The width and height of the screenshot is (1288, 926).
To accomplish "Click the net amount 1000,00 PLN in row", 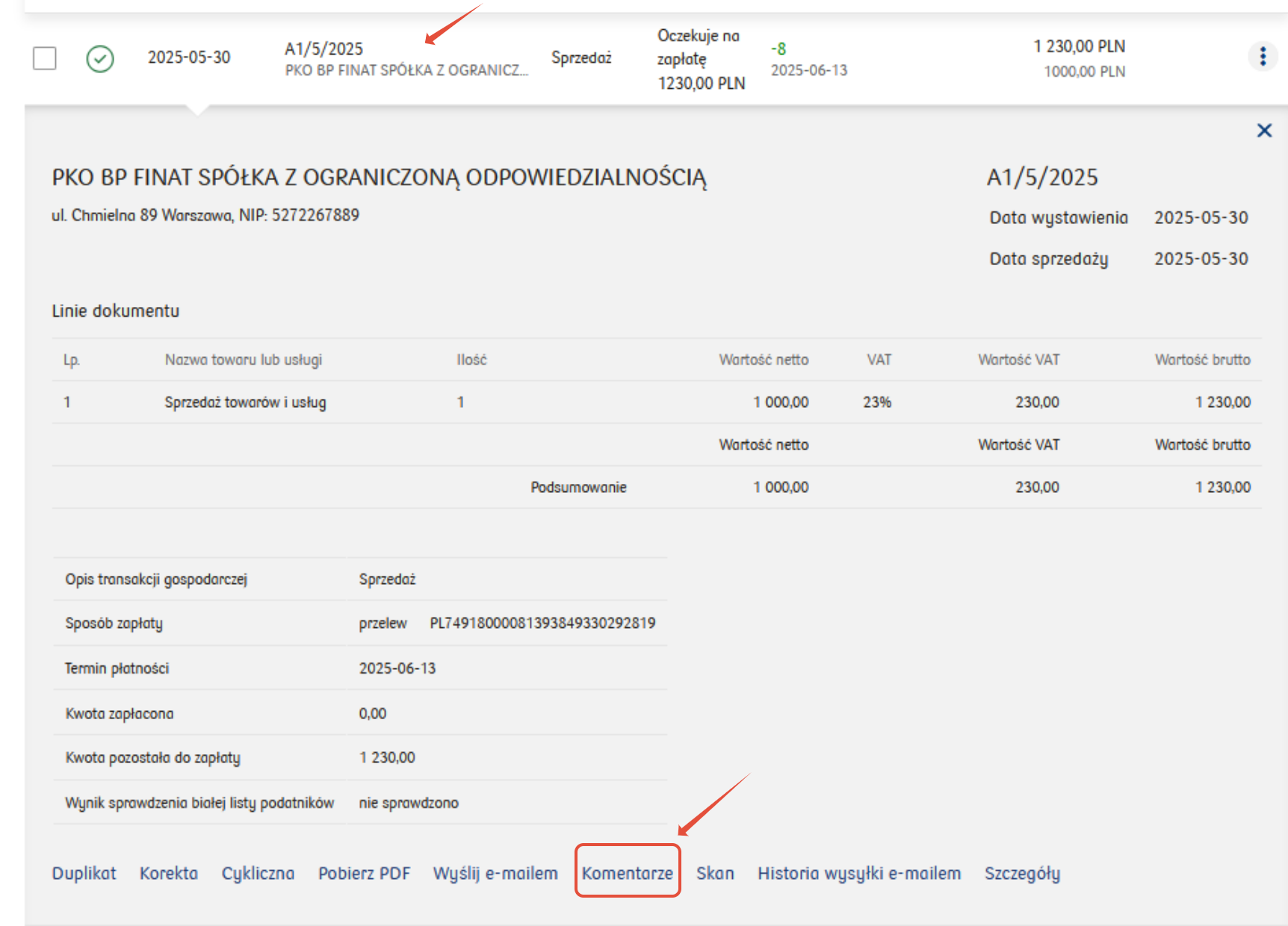I will [1084, 72].
